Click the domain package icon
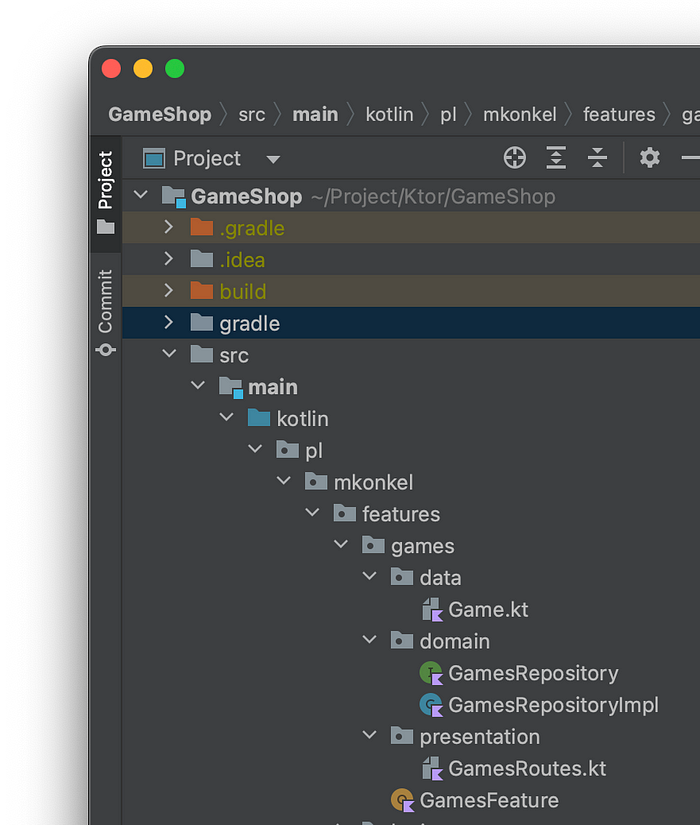The image size is (700, 825). pos(402,640)
